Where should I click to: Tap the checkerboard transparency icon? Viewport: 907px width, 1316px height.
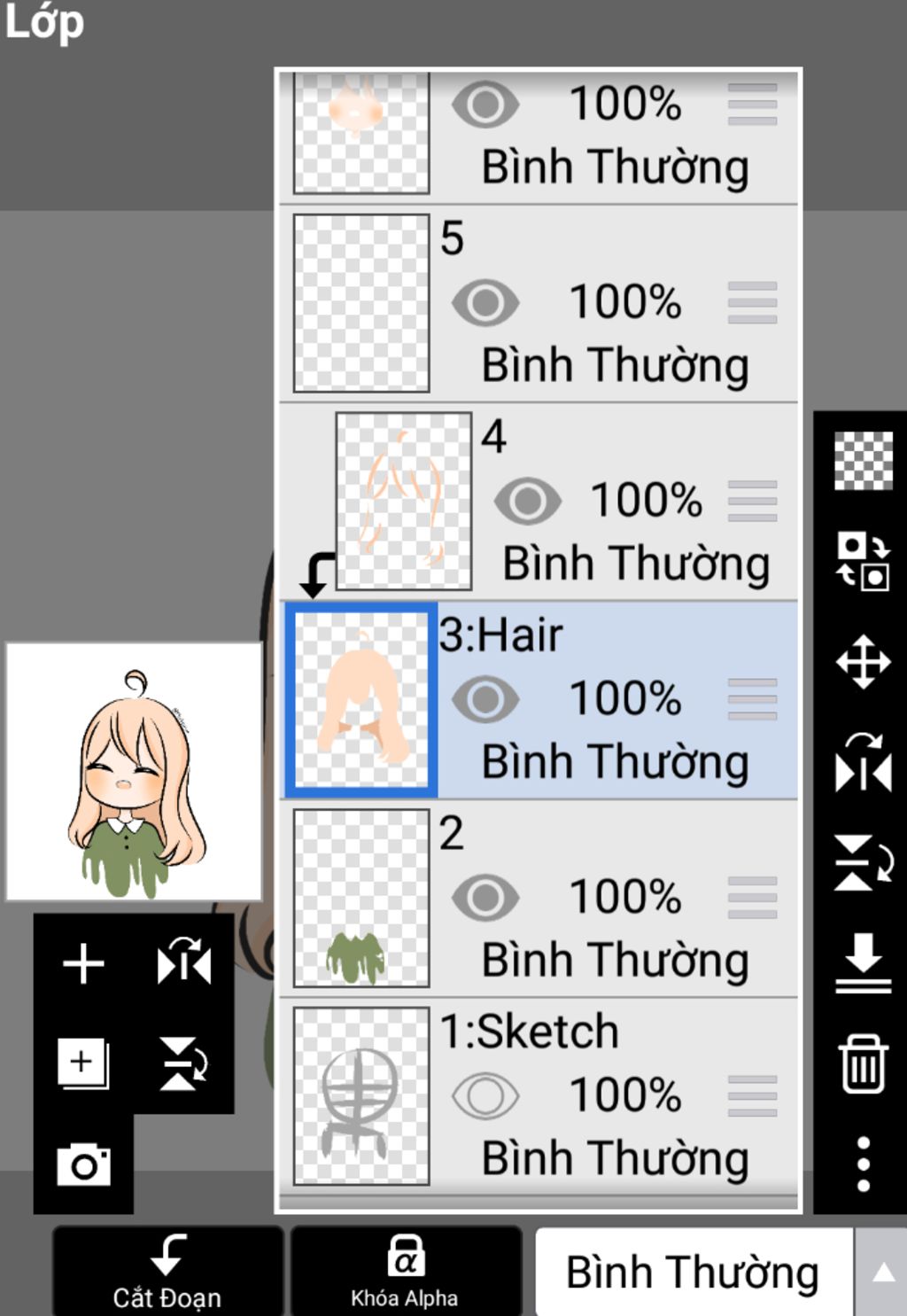pos(864,461)
